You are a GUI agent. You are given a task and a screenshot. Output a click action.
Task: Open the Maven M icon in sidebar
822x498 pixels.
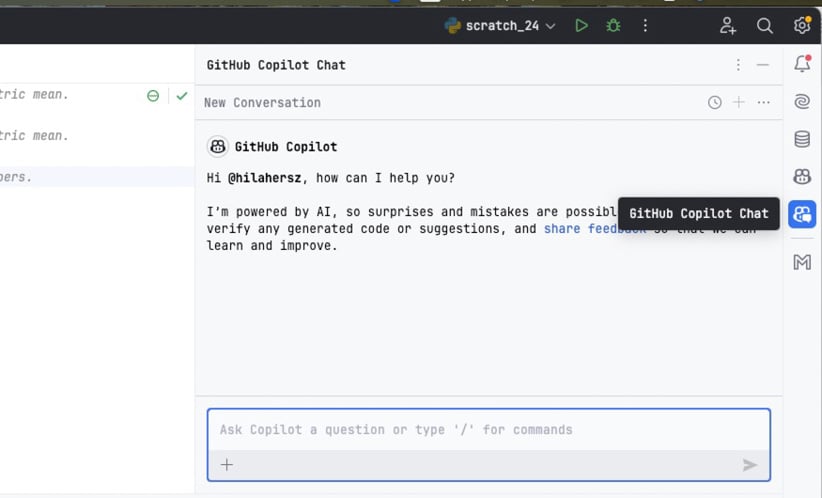[802, 262]
